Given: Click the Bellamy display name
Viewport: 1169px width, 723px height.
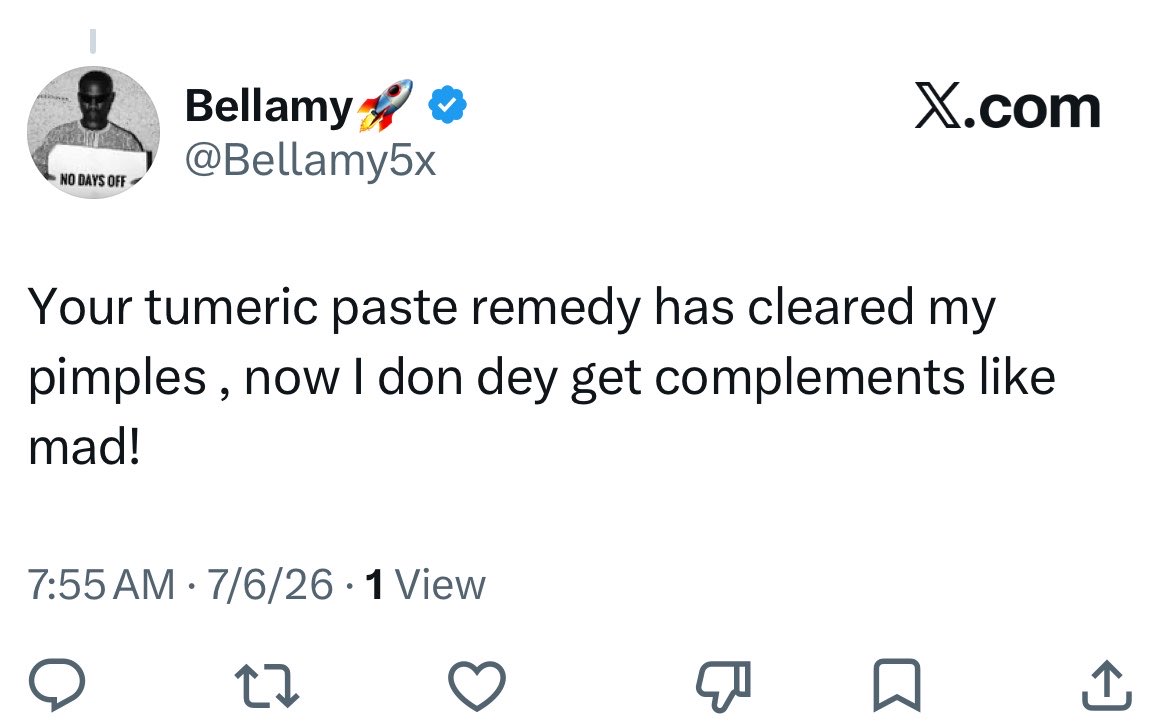Looking at the screenshot, I should pyautogui.click(x=268, y=107).
